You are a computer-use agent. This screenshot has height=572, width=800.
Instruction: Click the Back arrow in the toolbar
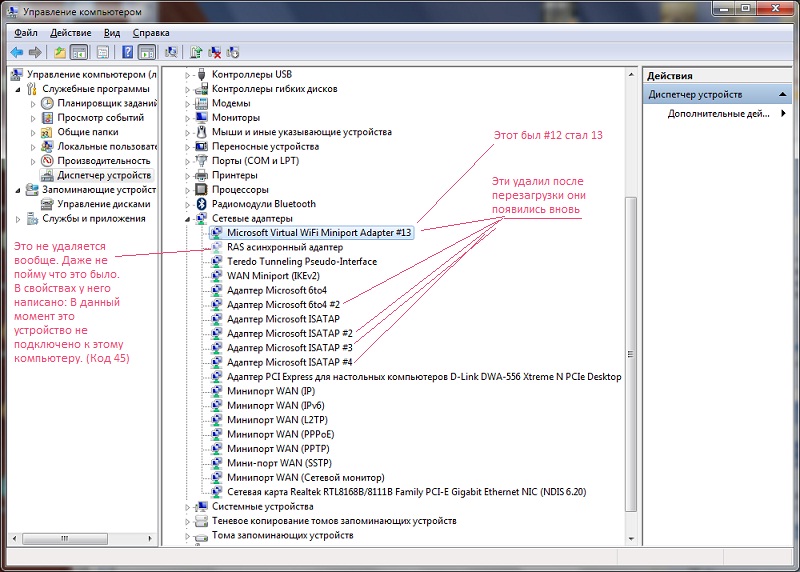coord(17,52)
